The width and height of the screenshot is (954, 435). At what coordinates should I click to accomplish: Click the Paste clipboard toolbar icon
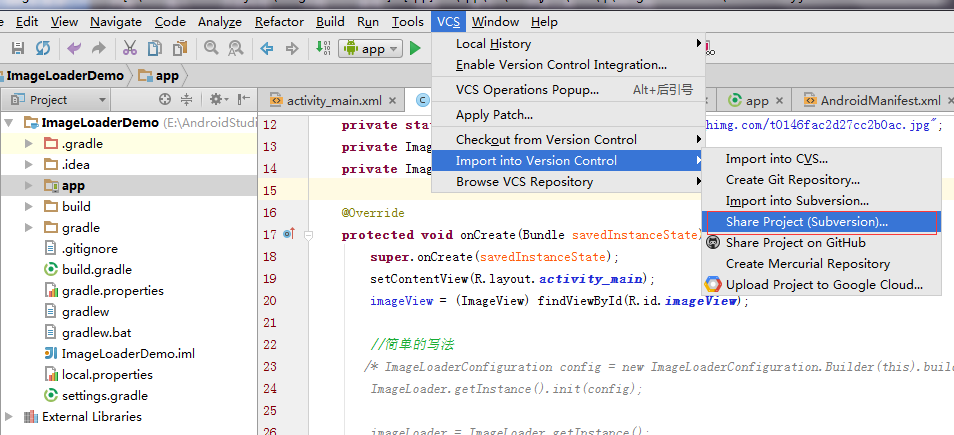[x=180, y=48]
